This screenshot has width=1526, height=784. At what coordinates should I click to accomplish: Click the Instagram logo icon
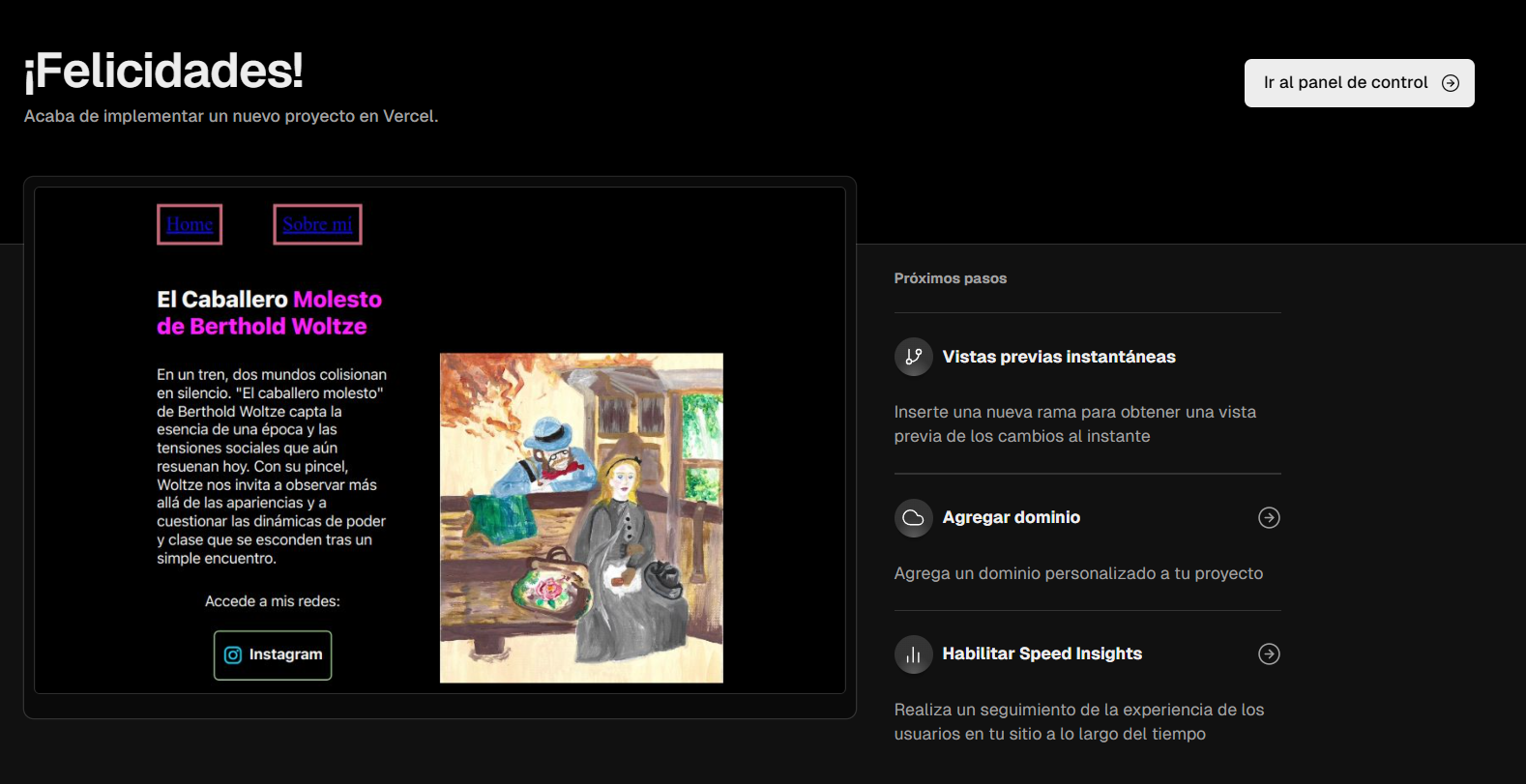[x=233, y=655]
